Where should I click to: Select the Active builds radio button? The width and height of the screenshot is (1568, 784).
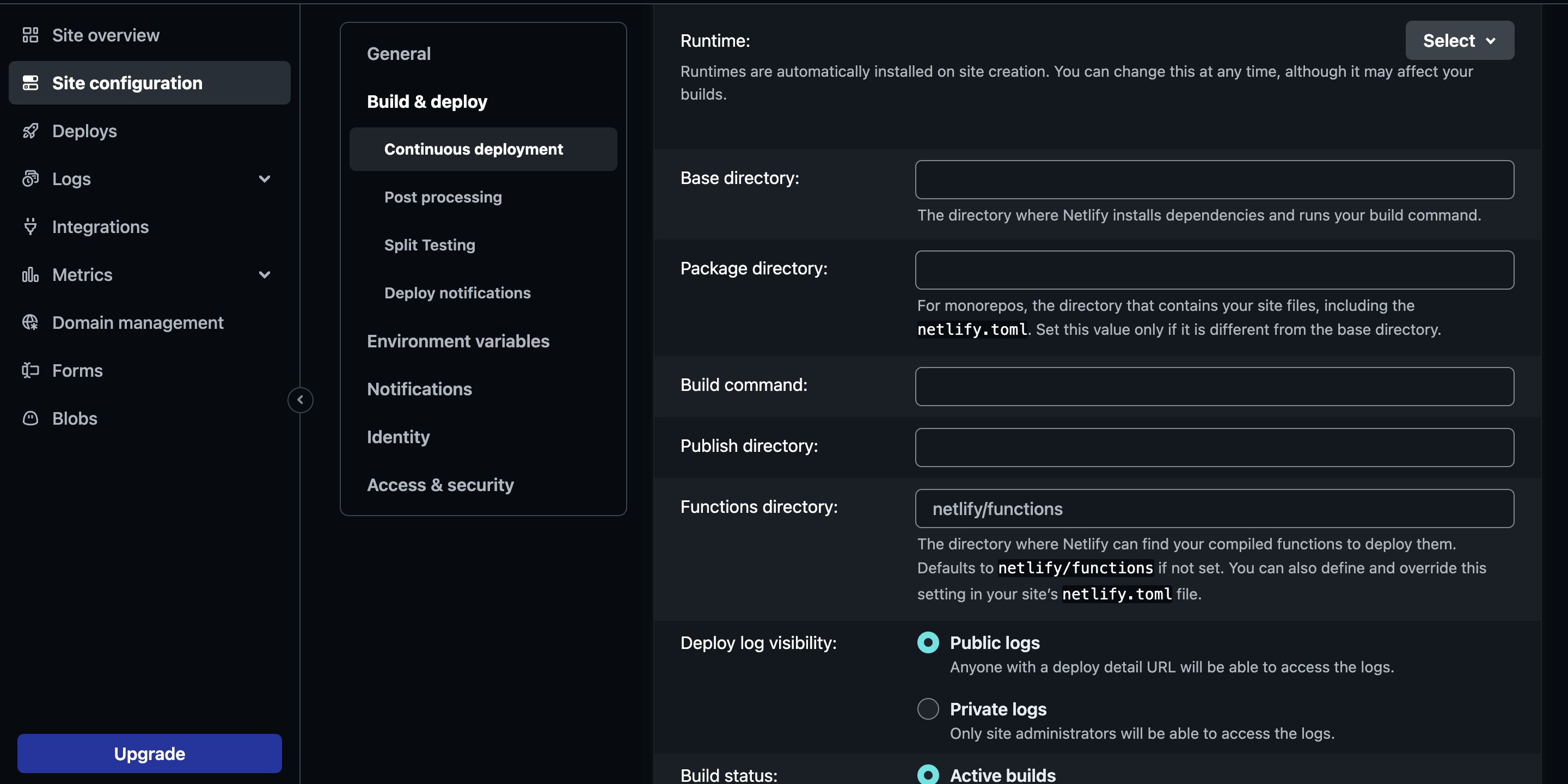pos(928,774)
